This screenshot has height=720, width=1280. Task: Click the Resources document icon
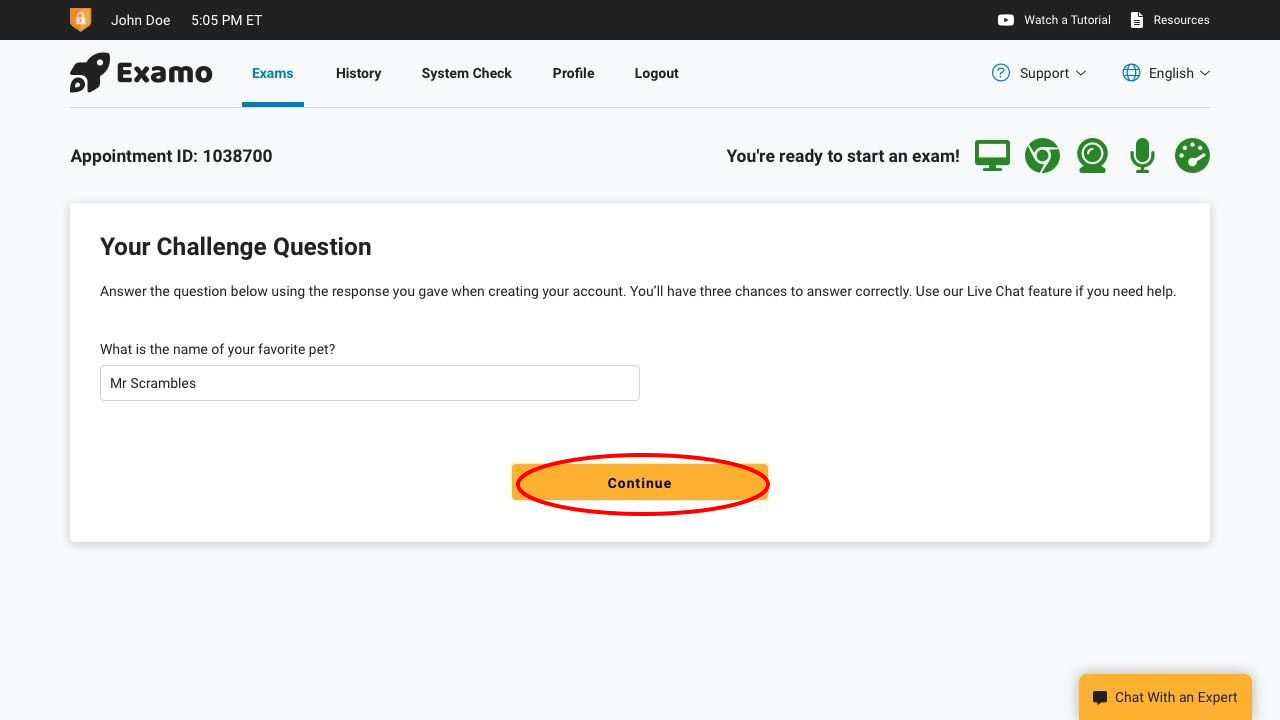[x=1136, y=20]
